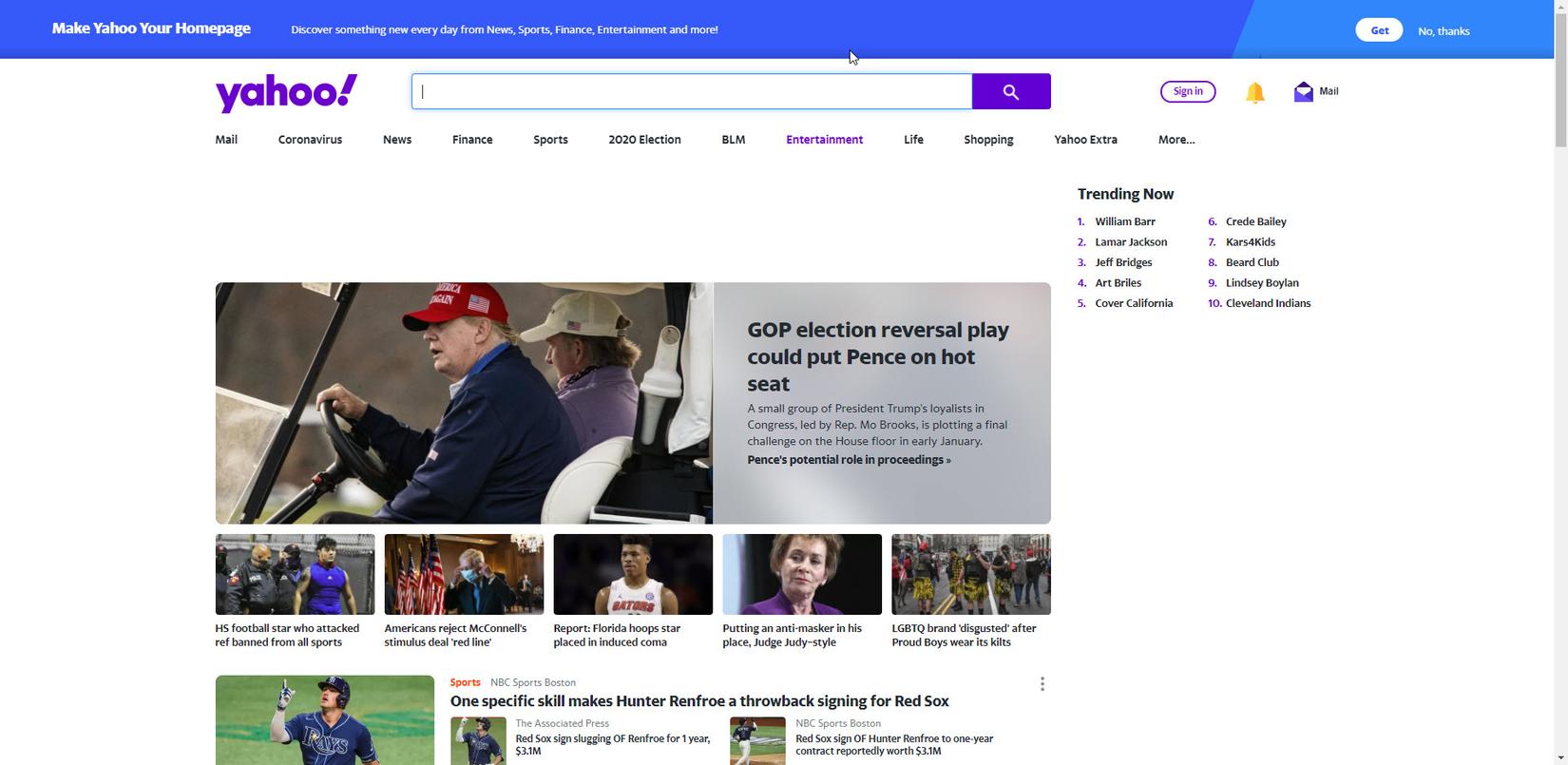The image size is (1568, 765).
Task: Open HS football star story thumbnail
Action: (295, 574)
